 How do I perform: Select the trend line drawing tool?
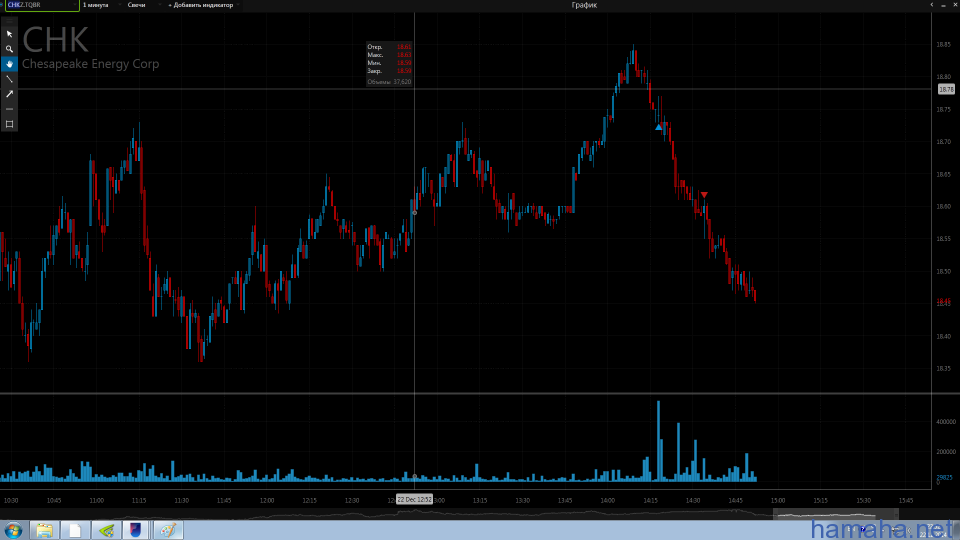pos(9,79)
